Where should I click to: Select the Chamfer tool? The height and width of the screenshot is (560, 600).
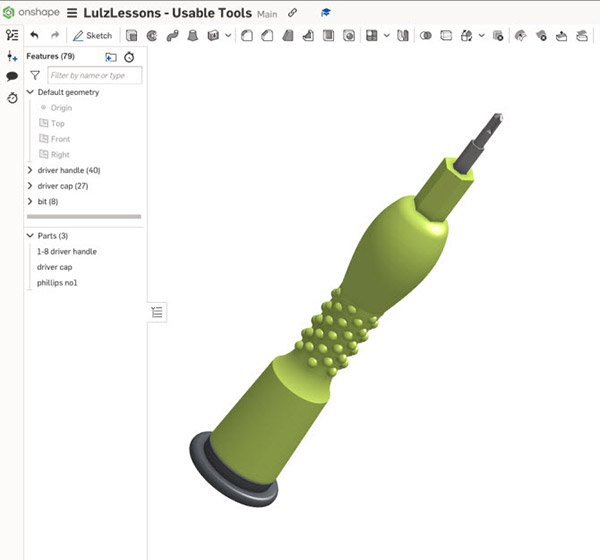pos(267,36)
